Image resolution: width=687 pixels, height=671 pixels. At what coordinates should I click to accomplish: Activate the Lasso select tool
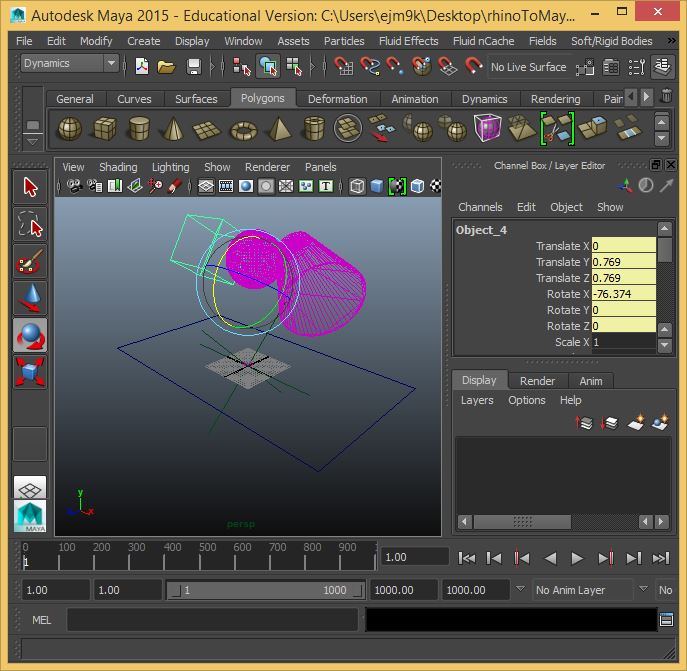(x=30, y=224)
